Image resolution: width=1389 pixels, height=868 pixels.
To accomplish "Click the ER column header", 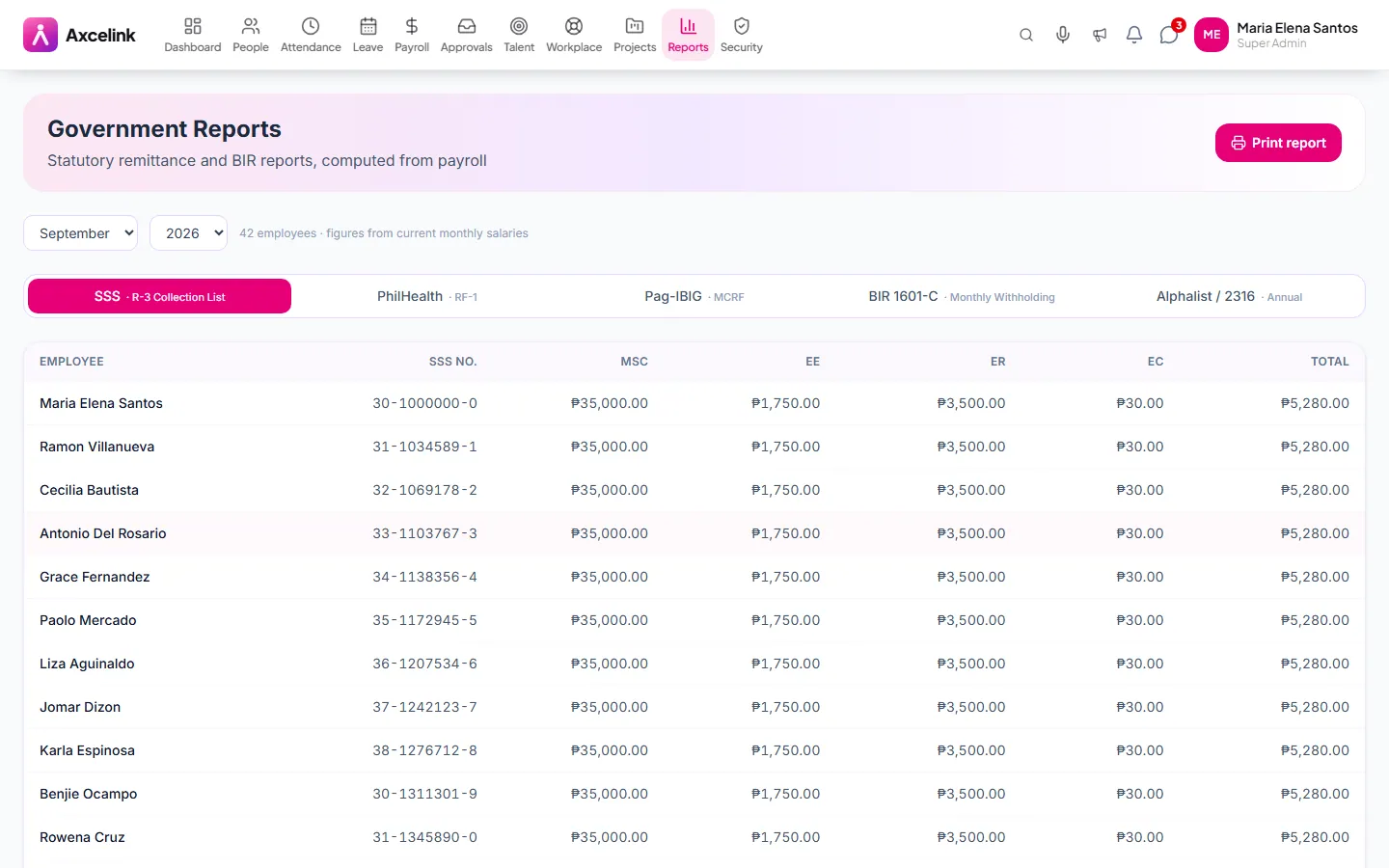I will coord(997,362).
